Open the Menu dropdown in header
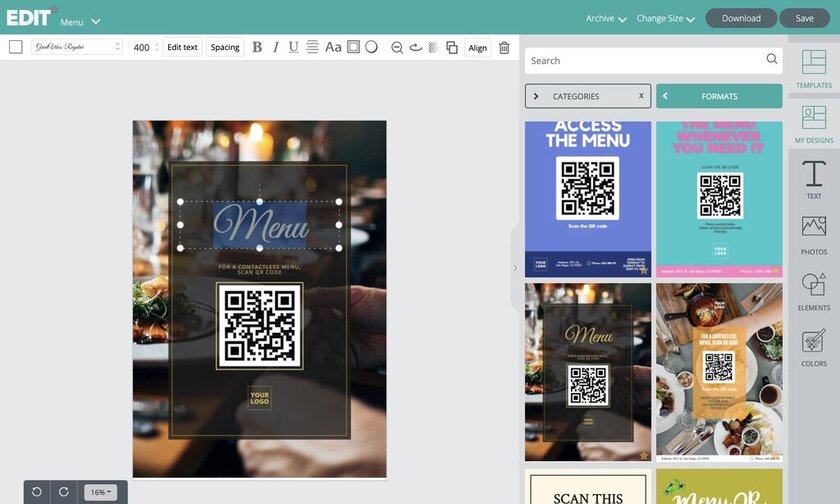 coord(80,22)
